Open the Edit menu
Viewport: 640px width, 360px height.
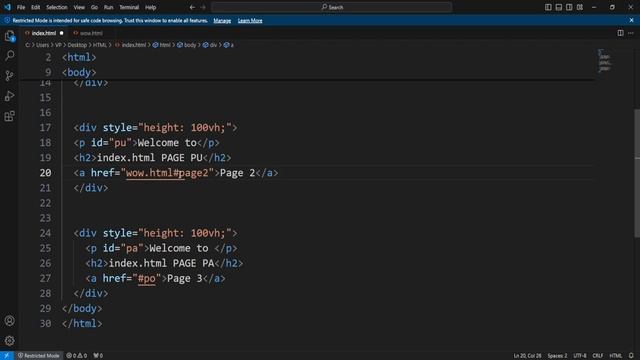pyautogui.click(x=36, y=7)
